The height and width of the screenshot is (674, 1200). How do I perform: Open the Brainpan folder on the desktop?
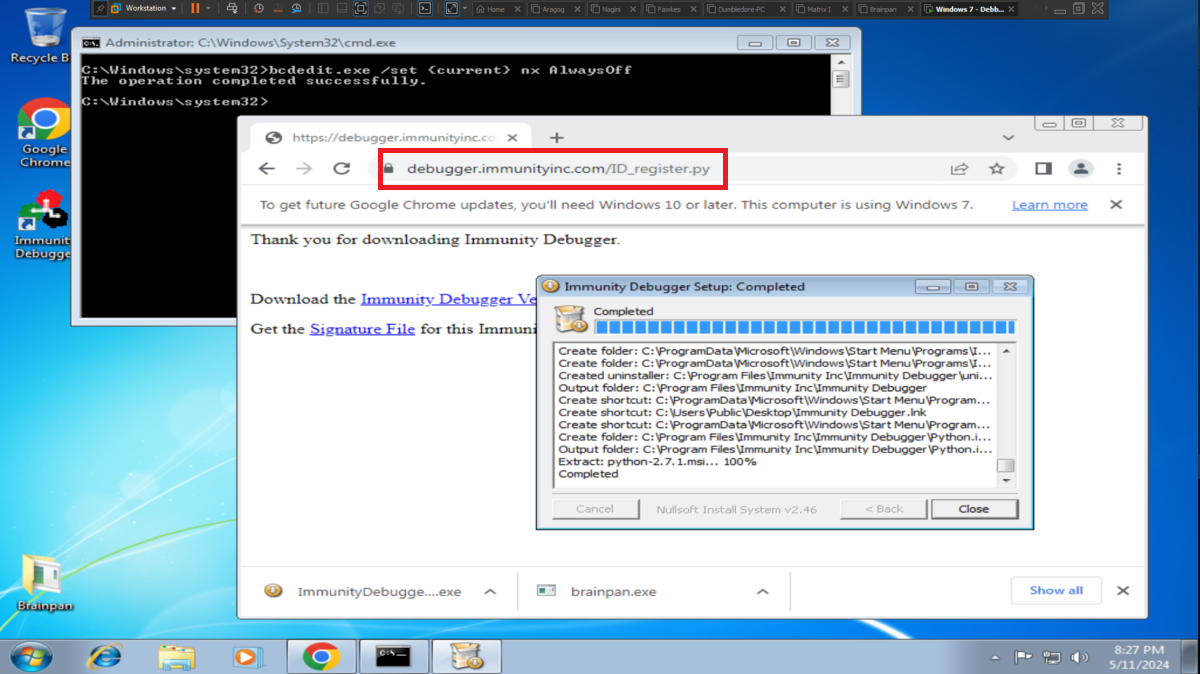coord(44,583)
